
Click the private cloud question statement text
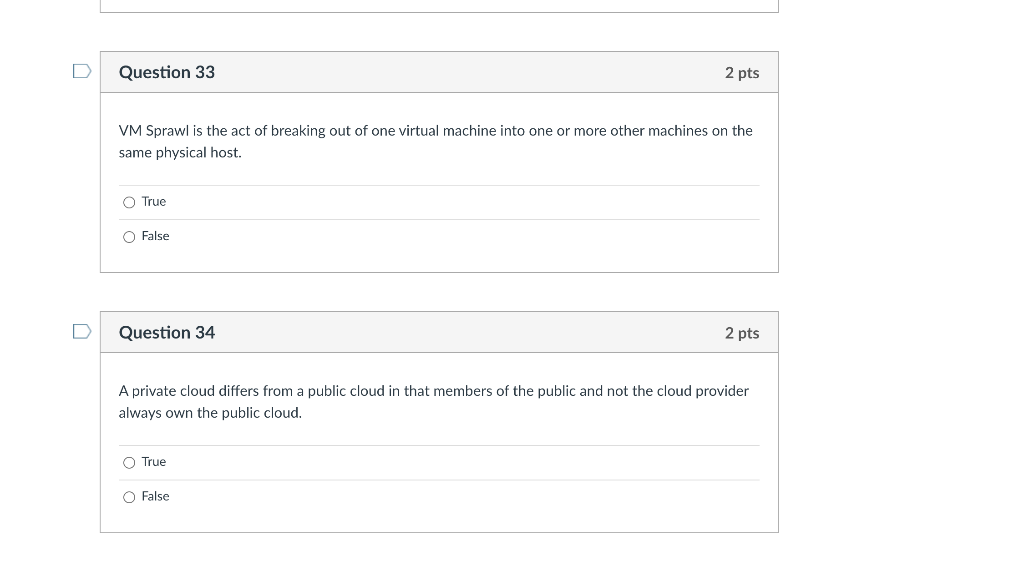(433, 391)
